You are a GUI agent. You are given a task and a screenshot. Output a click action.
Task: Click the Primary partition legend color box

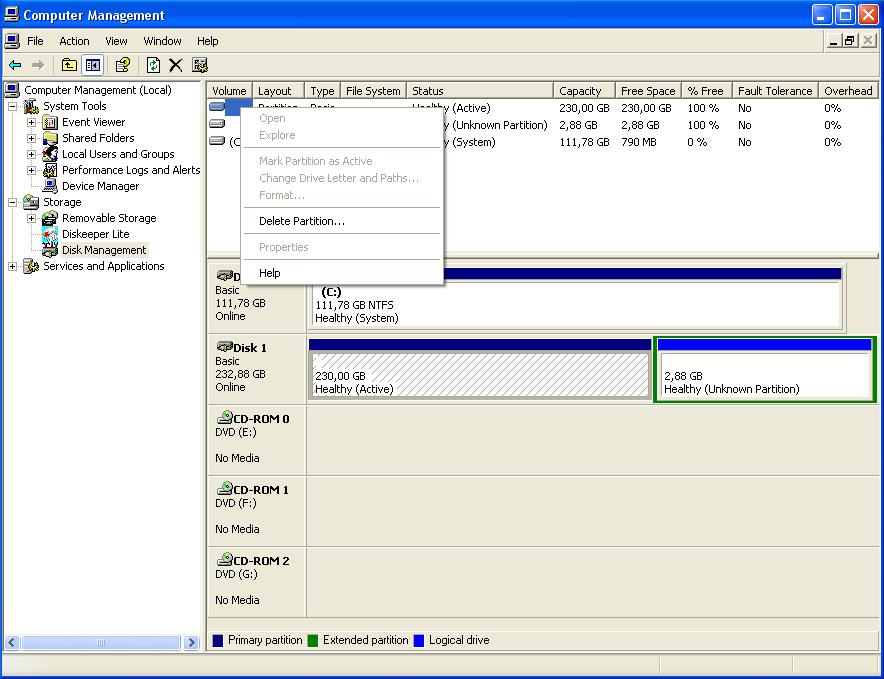[218, 641]
